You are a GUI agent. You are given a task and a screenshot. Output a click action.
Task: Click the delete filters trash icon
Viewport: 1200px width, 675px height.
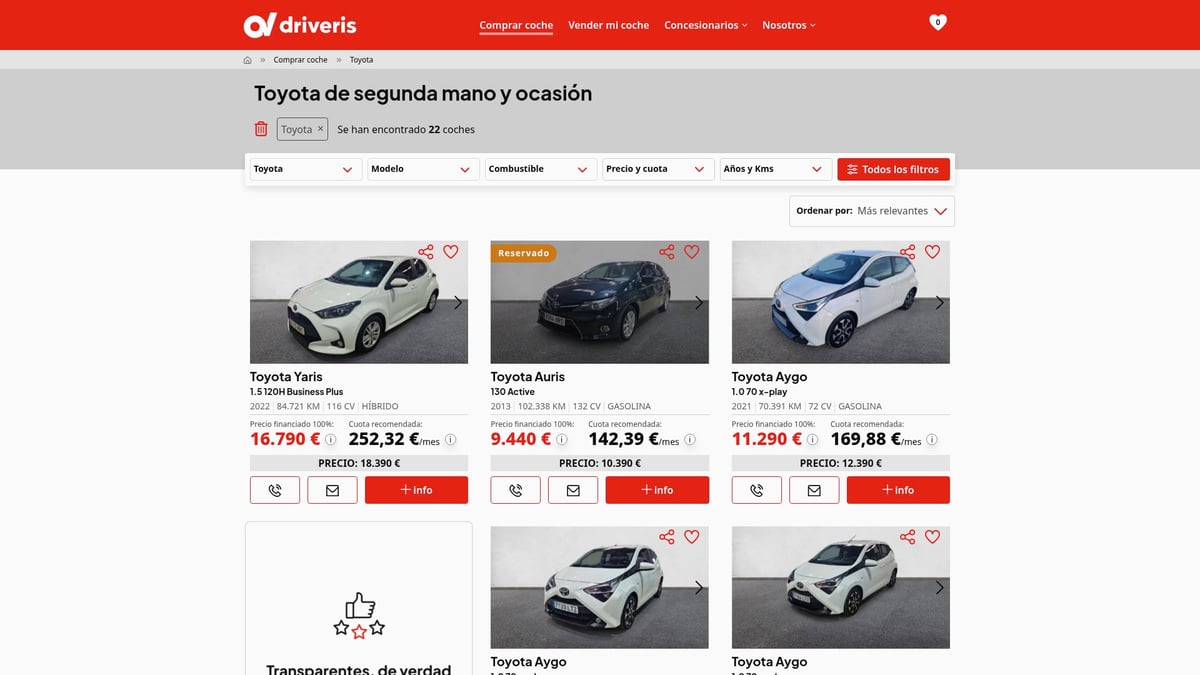point(261,128)
